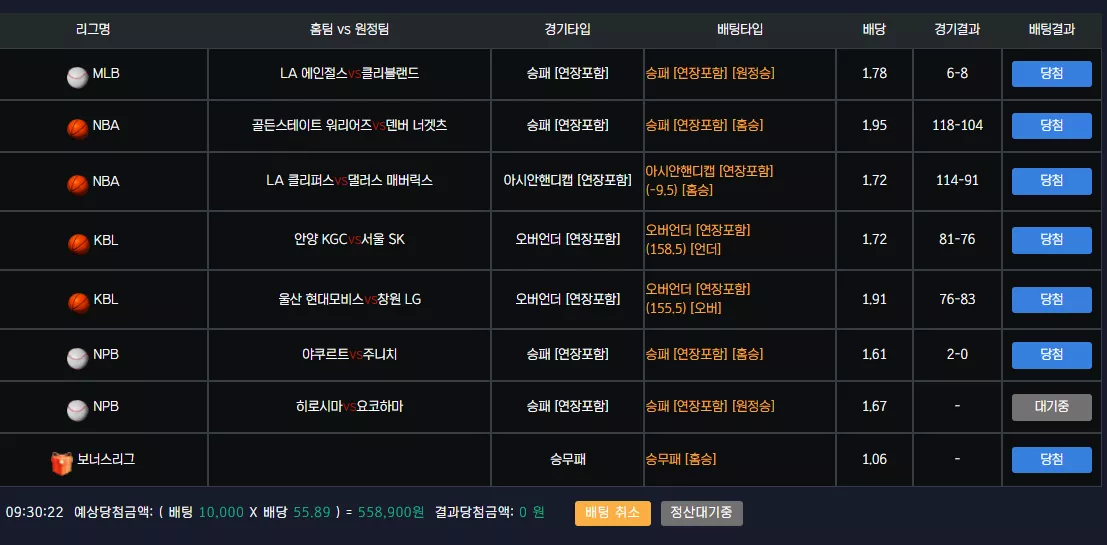Image resolution: width=1107 pixels, height=545 pixels.
Task: Click the 리그명 column header
Action: point(93,30)
